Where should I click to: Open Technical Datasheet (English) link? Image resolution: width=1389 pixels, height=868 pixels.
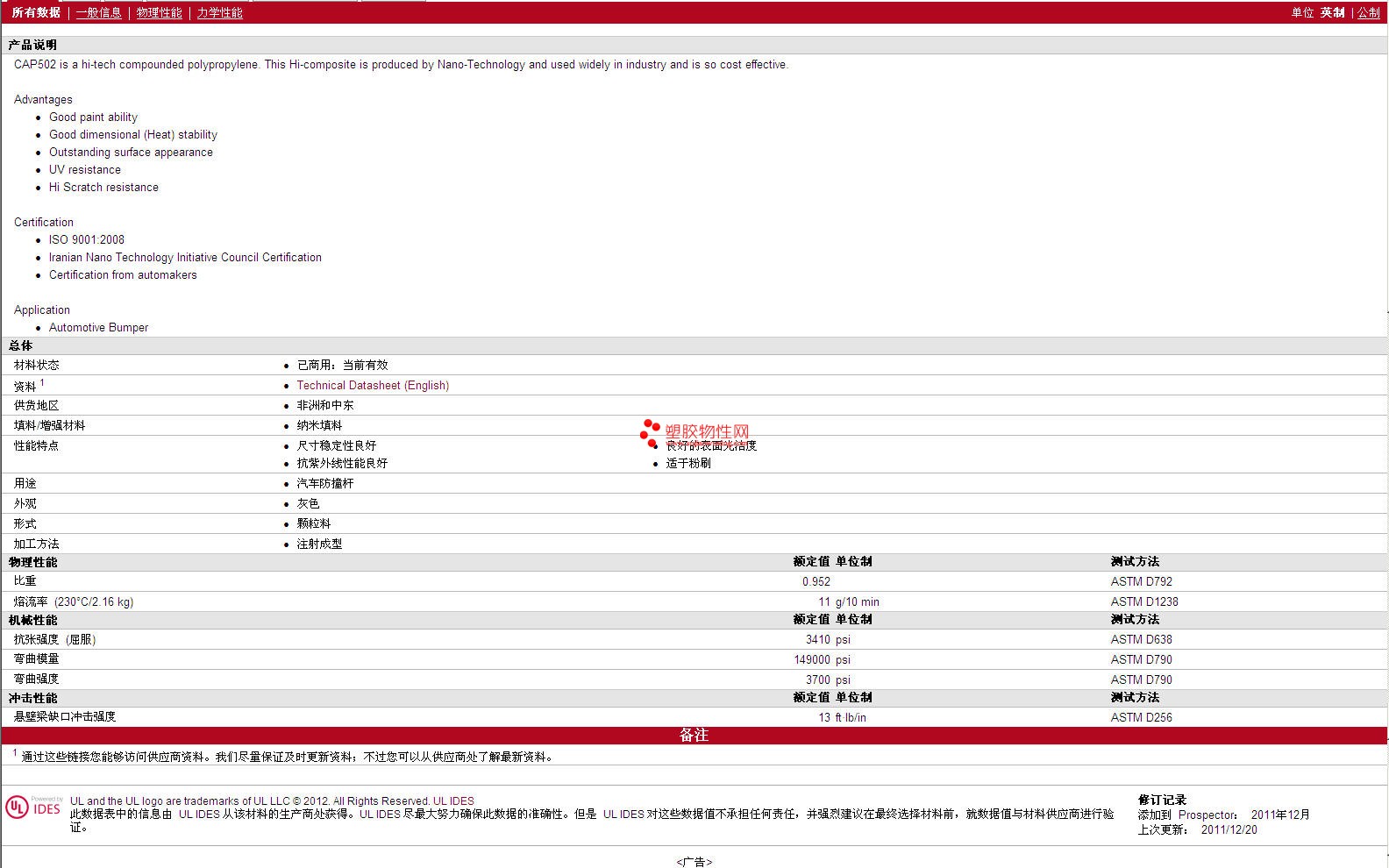(x=373, y=385)
